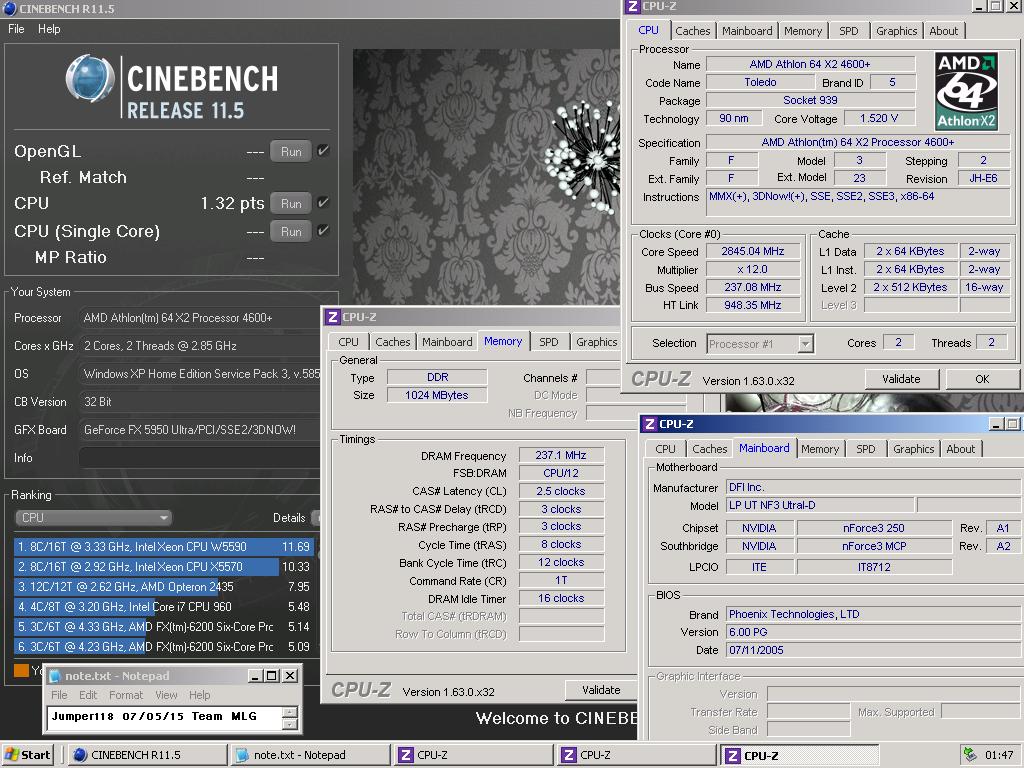Select ranking row Intel Xeon CPU X5570
The height and width of the screenshot is (768, 1024).
click(x=163, y=567)
